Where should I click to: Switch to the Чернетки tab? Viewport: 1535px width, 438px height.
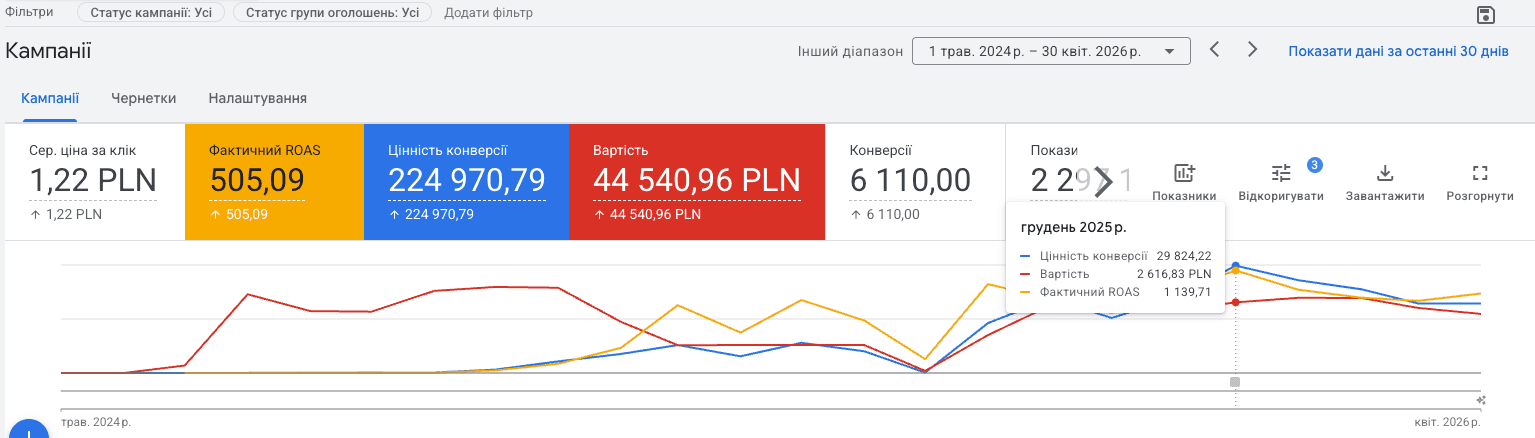pyautogui.click(x=144, y=98)
